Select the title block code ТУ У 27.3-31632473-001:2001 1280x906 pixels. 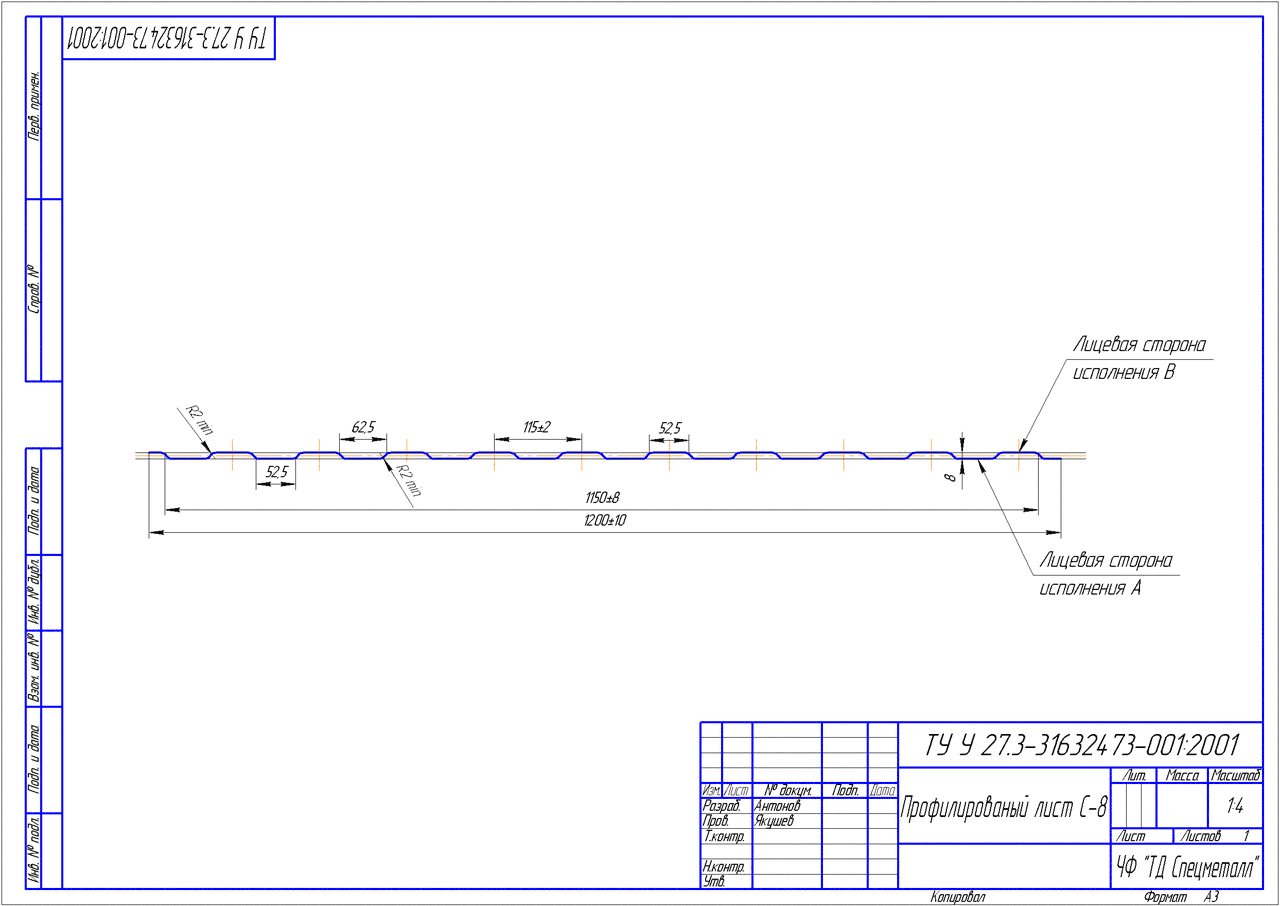point(1082,746)
